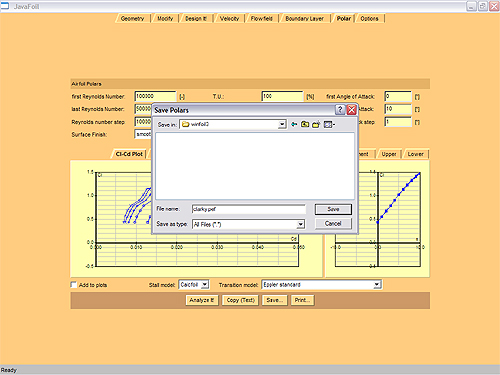Viewport: 500px width, 375px height.
Task: Switch to the Geometry tab
Action: tap(132, 19)
